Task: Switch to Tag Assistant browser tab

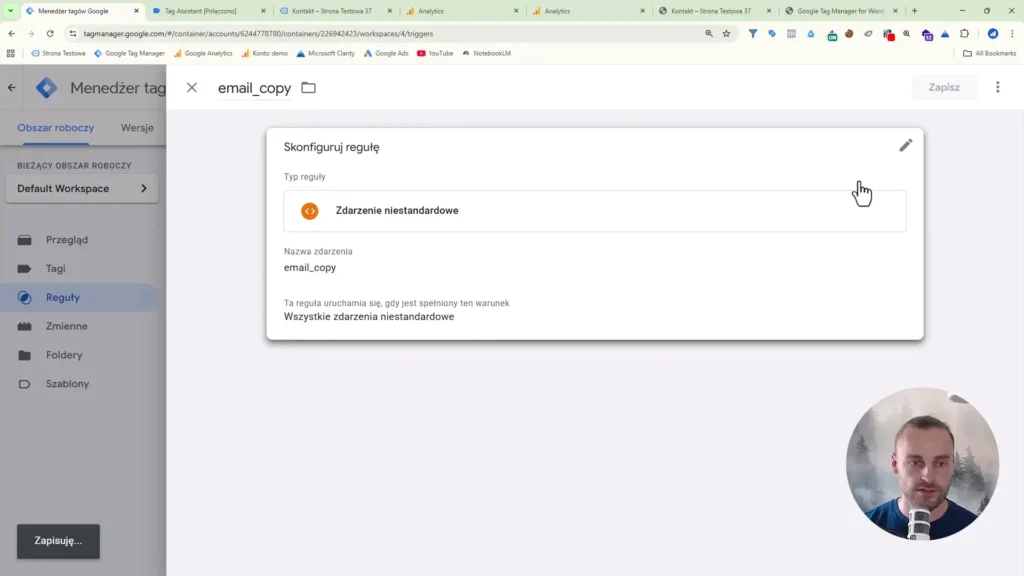Action: 209,10
